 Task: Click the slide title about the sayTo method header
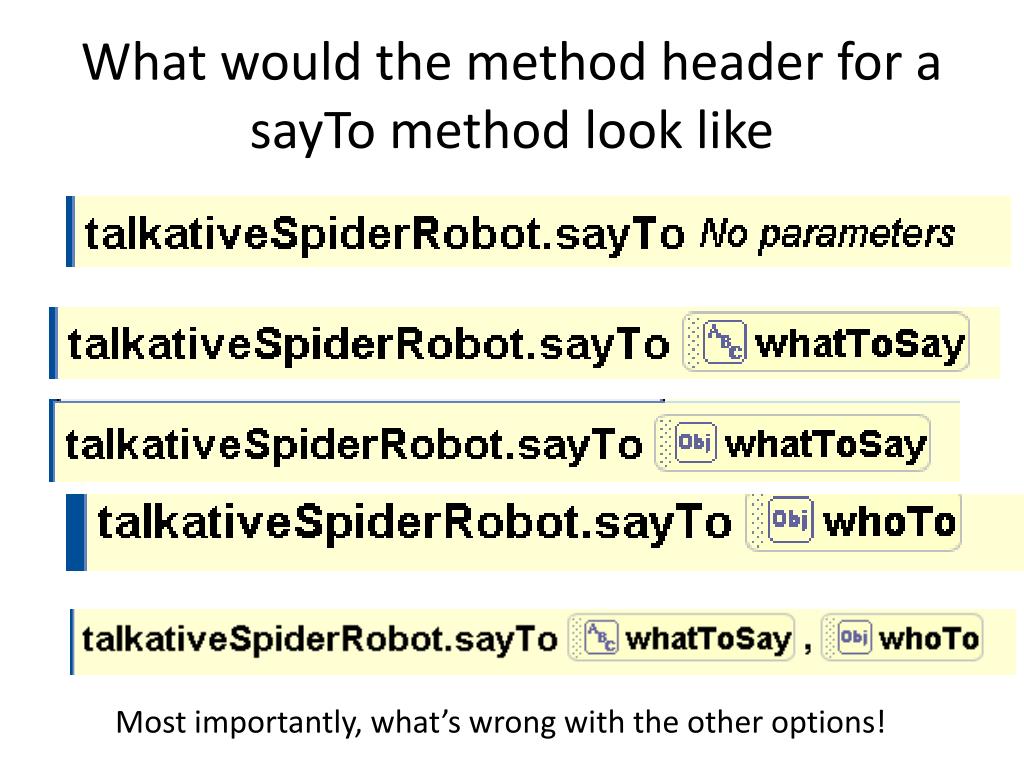pyautogui.click(x=511, y=96)
